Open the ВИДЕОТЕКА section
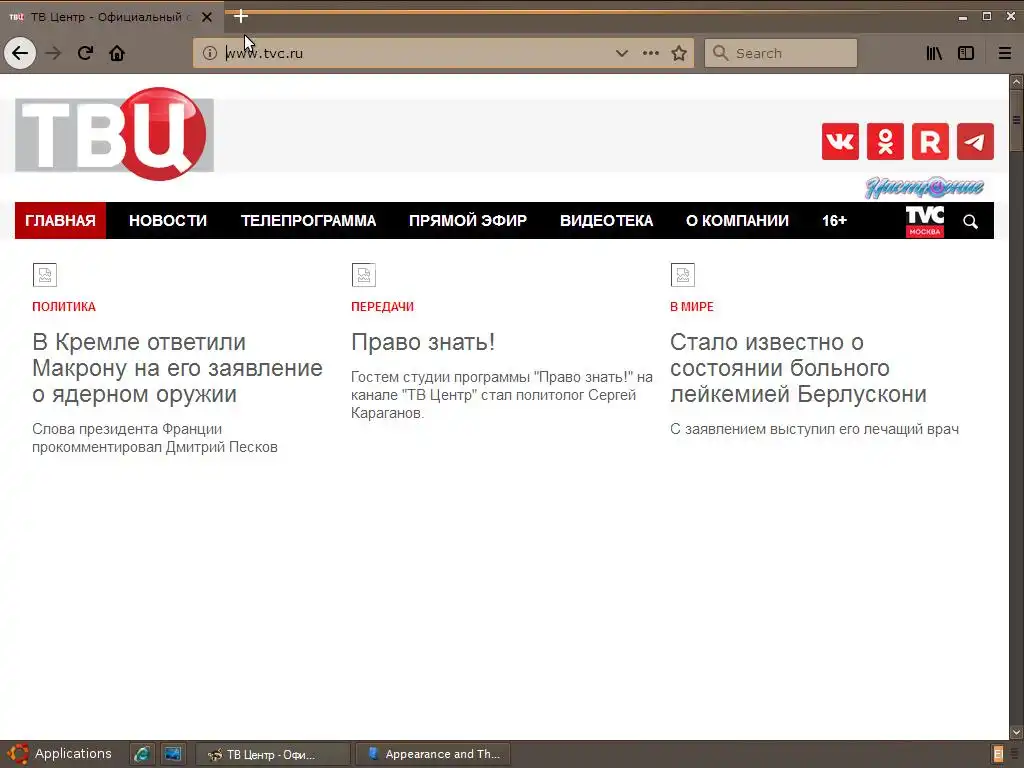The image size is (1024, 768). (x=606, y=221)
